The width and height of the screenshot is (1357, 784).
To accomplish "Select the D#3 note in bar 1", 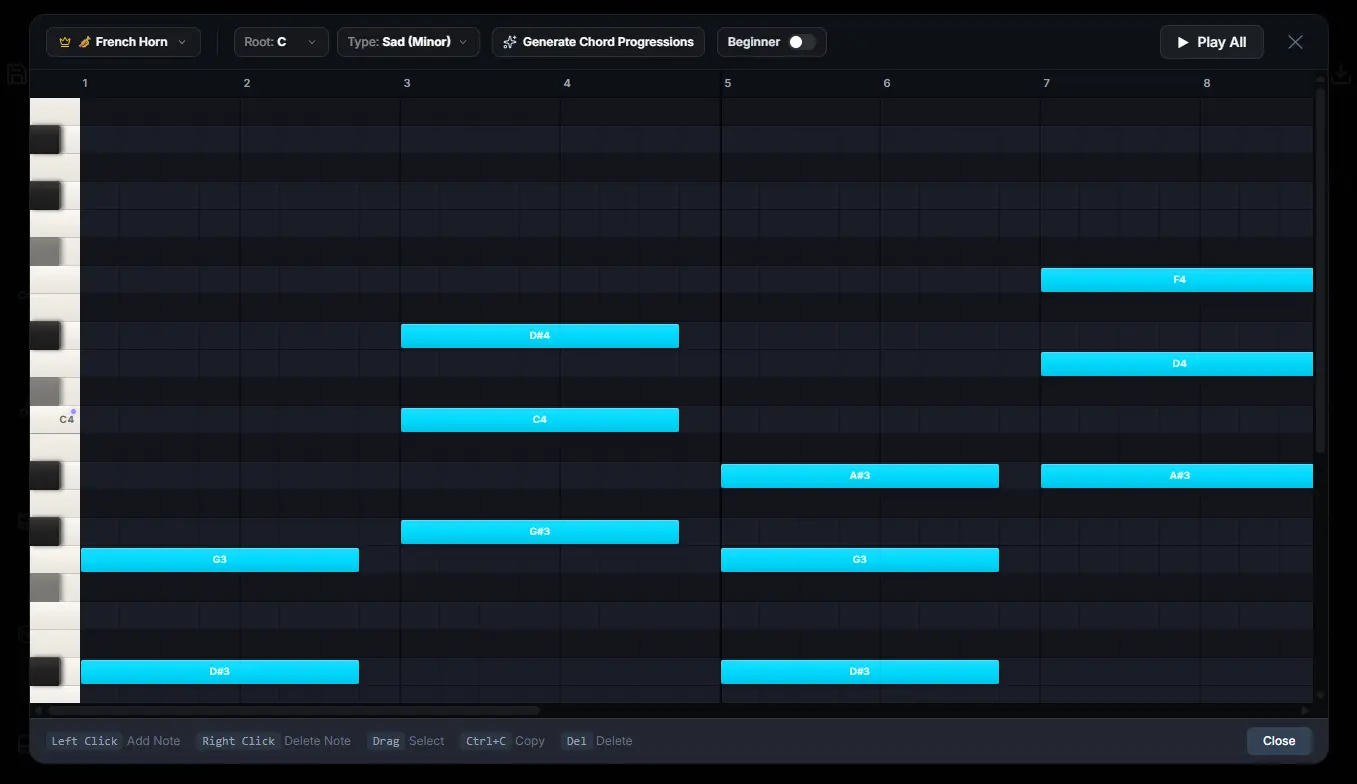I will click(220, 672).
